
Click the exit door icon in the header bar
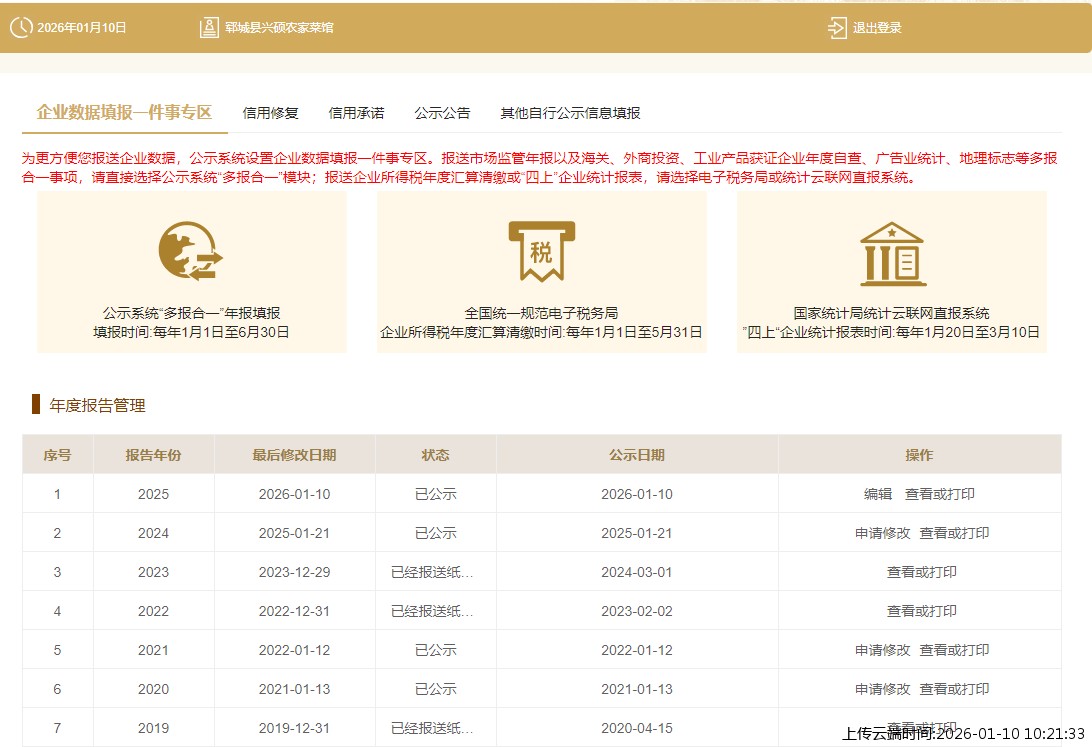tap(836, 28)
